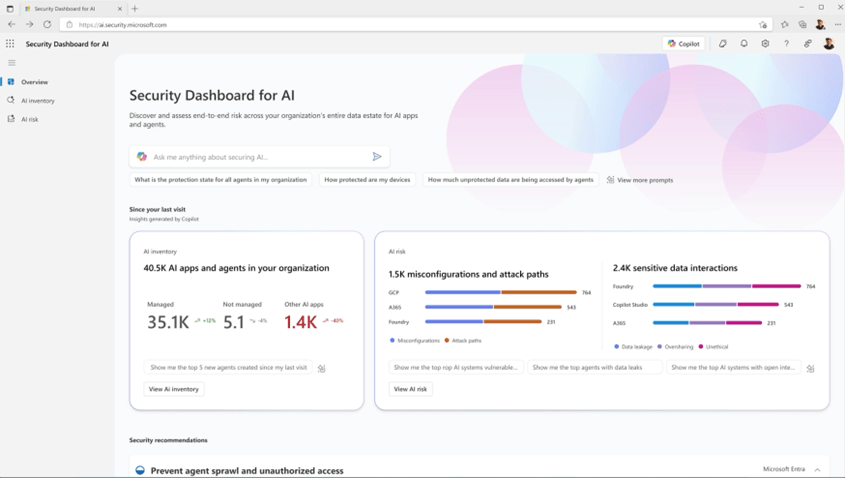845x478 pixels.
Task: Toggle the hamburger navigation menu
Action: [x=12, y=63]
